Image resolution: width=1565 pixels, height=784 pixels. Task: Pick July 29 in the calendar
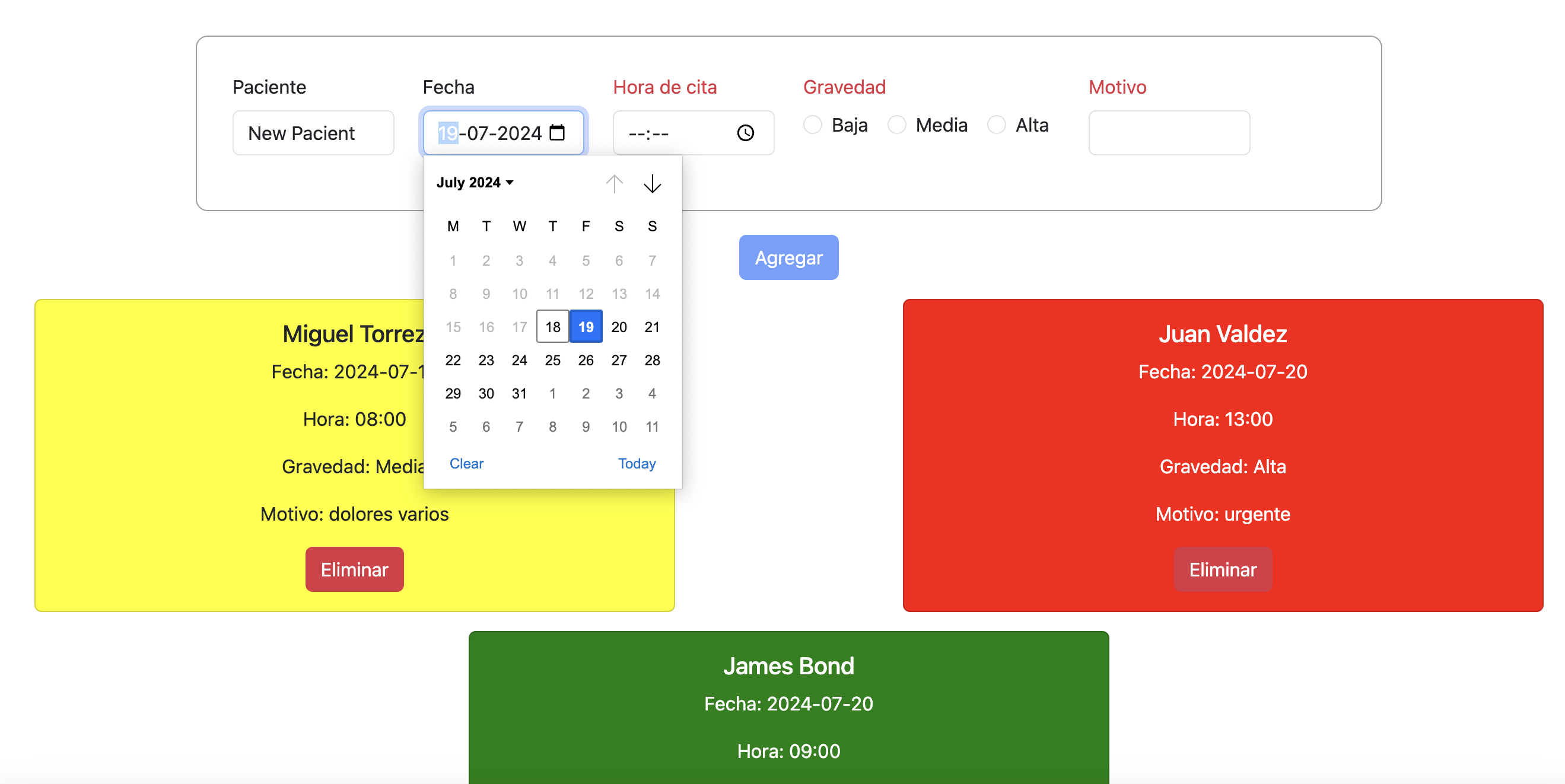pos(453,394)
